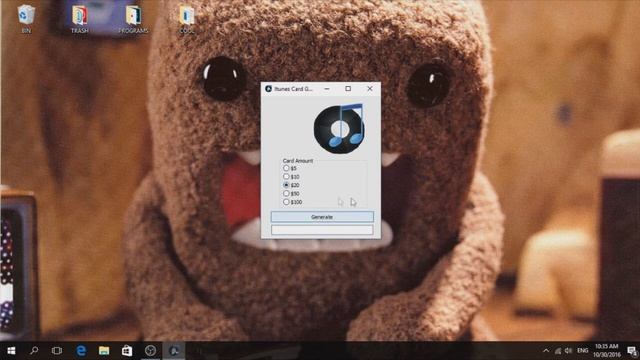
Task: Click the active Itunes Card Generator taskbar icon
Action: tap(173, 351)
